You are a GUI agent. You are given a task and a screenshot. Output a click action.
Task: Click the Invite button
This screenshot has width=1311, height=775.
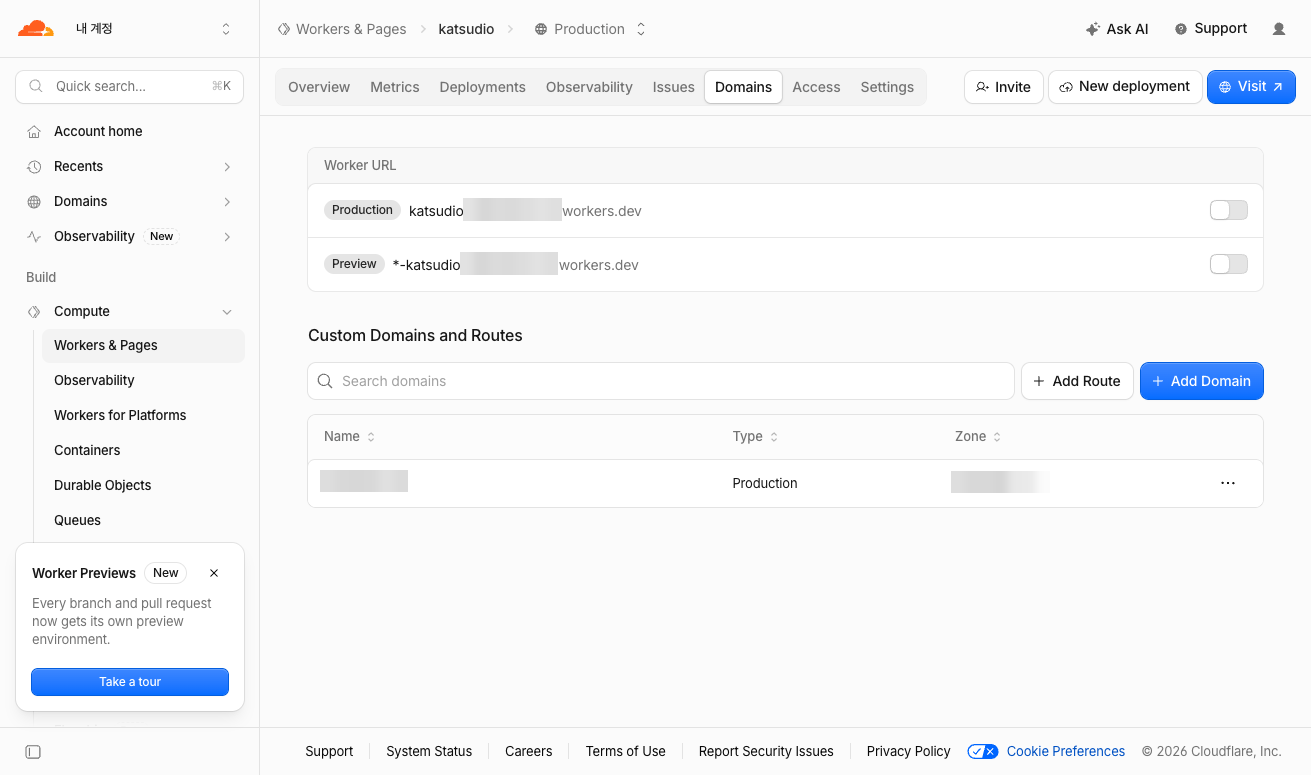(x=1004, y=87)
